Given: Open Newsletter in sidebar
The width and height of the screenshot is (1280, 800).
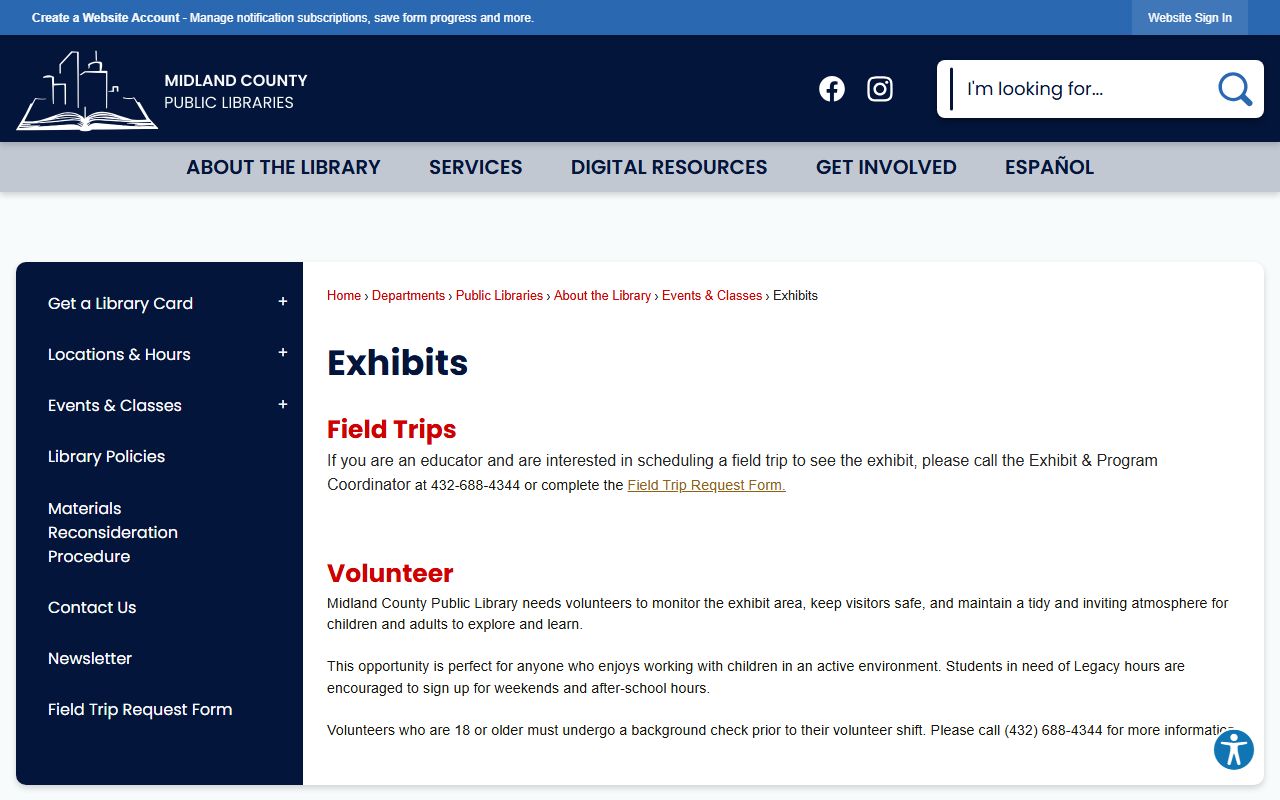Looking at the screenshot, I should click(90, 658).
